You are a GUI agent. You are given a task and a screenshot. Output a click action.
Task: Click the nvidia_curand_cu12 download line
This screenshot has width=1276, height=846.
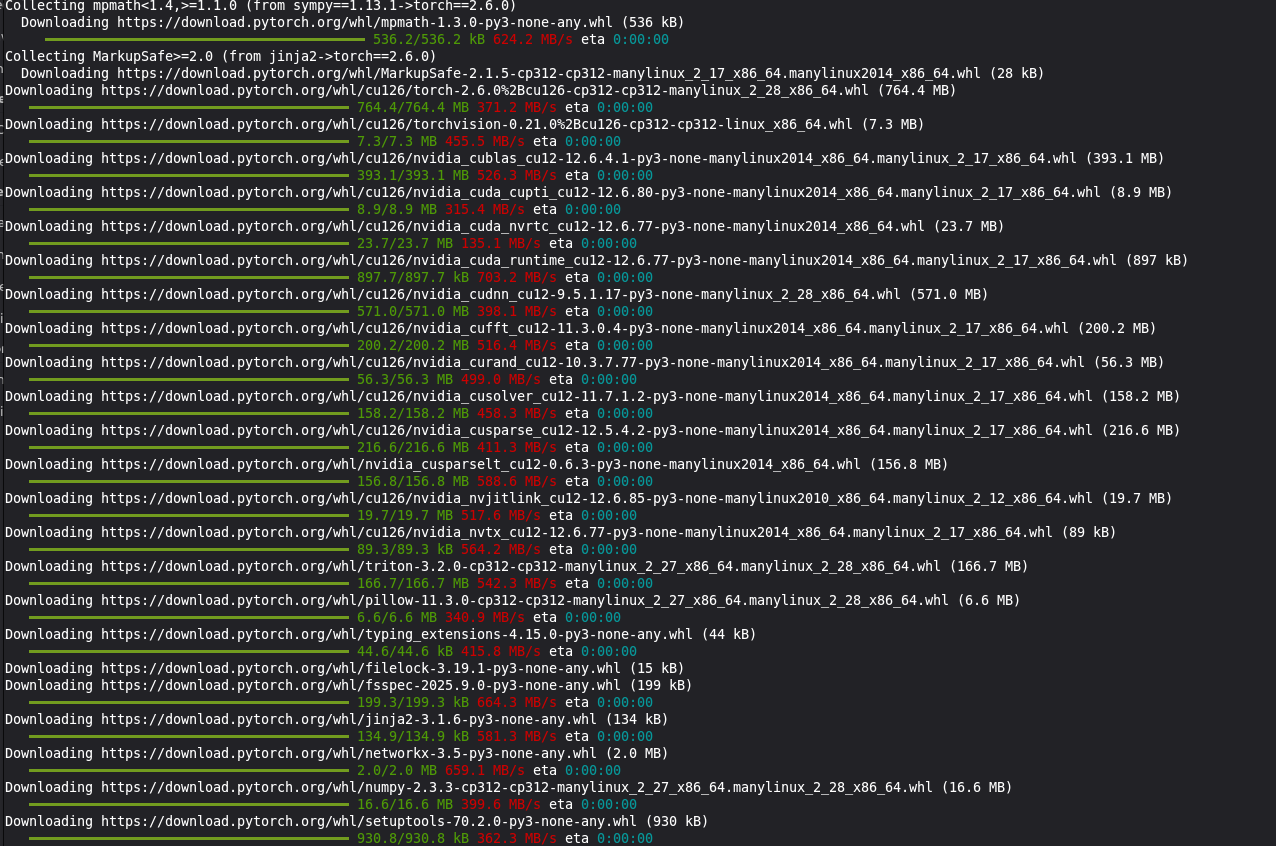585,362
